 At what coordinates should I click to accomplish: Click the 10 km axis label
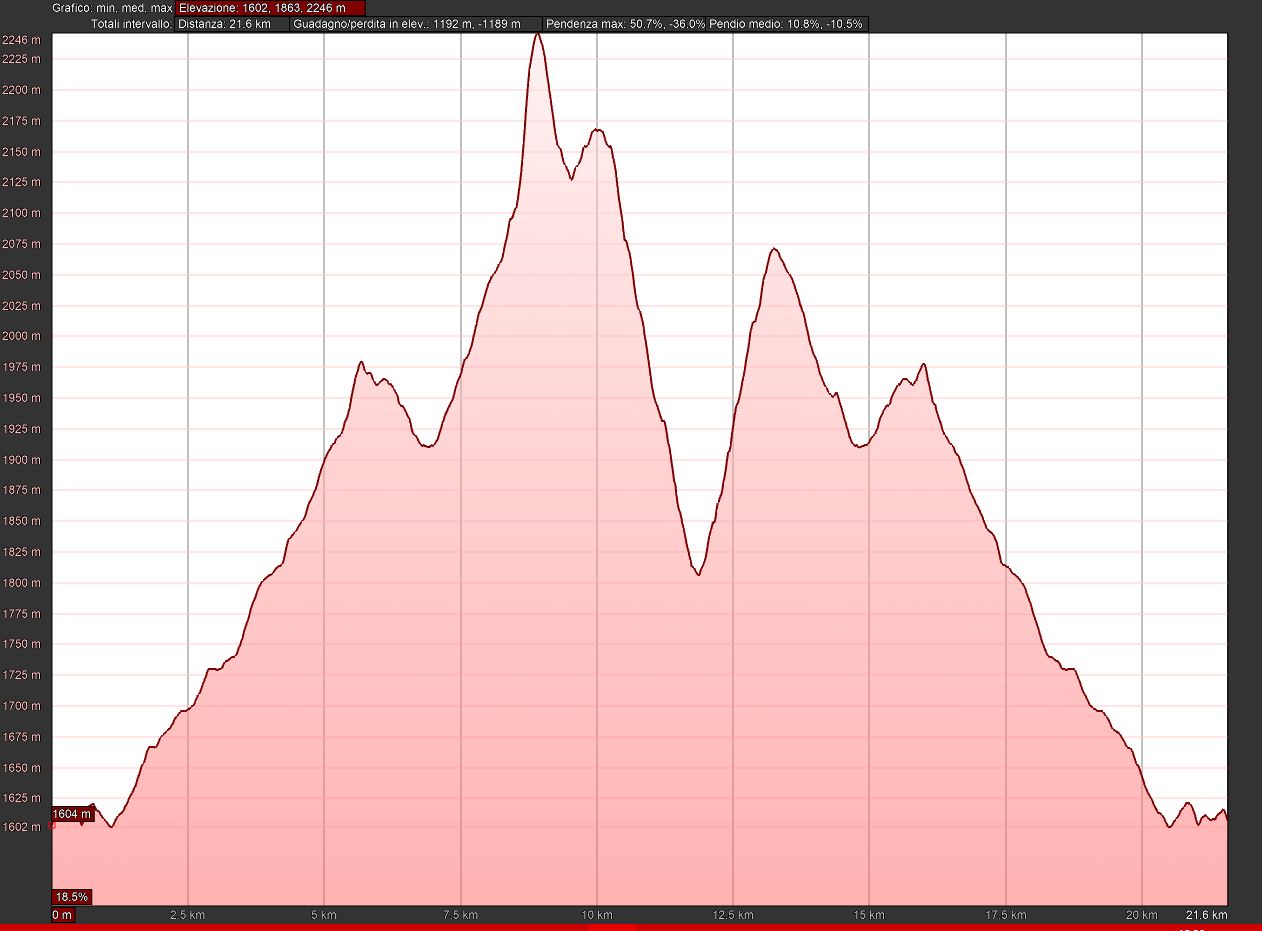[x=597, y=914]
